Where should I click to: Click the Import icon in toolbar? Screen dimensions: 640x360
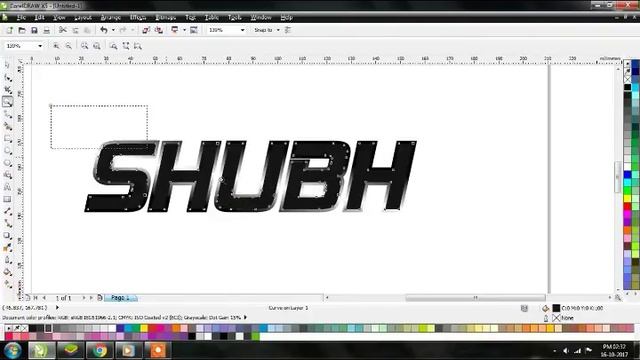pyautogui.click(x=146, y=30)
